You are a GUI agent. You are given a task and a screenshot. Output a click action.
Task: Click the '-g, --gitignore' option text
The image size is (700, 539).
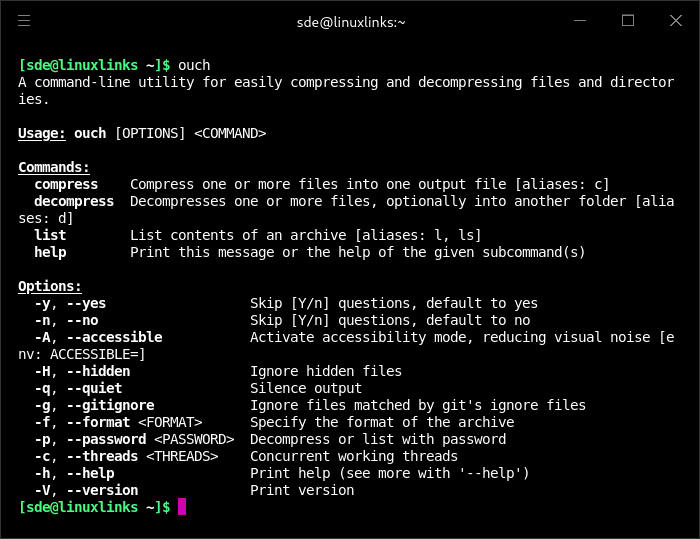[94, 405]
